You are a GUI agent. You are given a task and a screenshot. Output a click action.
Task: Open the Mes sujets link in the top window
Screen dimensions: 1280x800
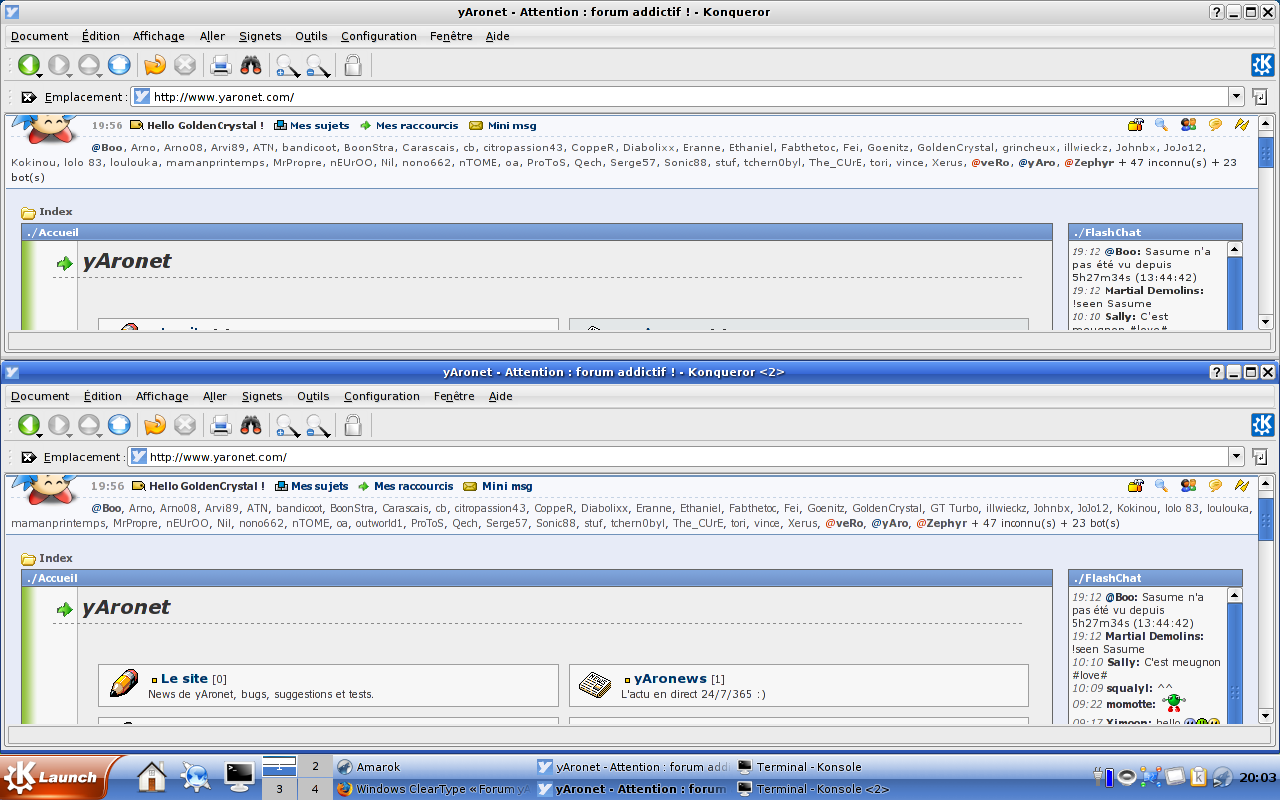(x=319, y=126)
